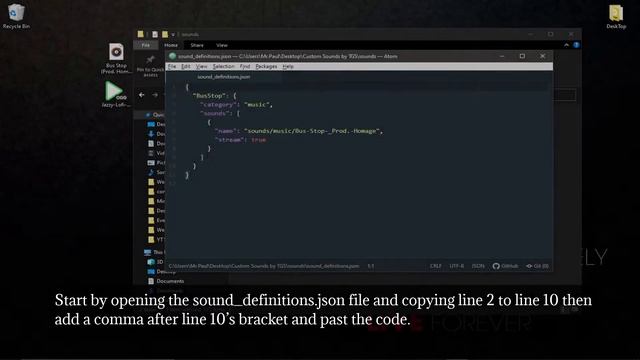The width and height of the screenshot is (640, 360).
Task: Click File Explorer's forward arrow
Action: [x=155, y=95]
